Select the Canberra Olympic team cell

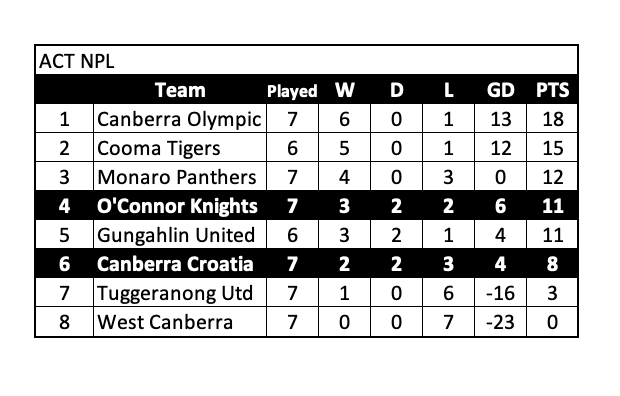(180, 119)
